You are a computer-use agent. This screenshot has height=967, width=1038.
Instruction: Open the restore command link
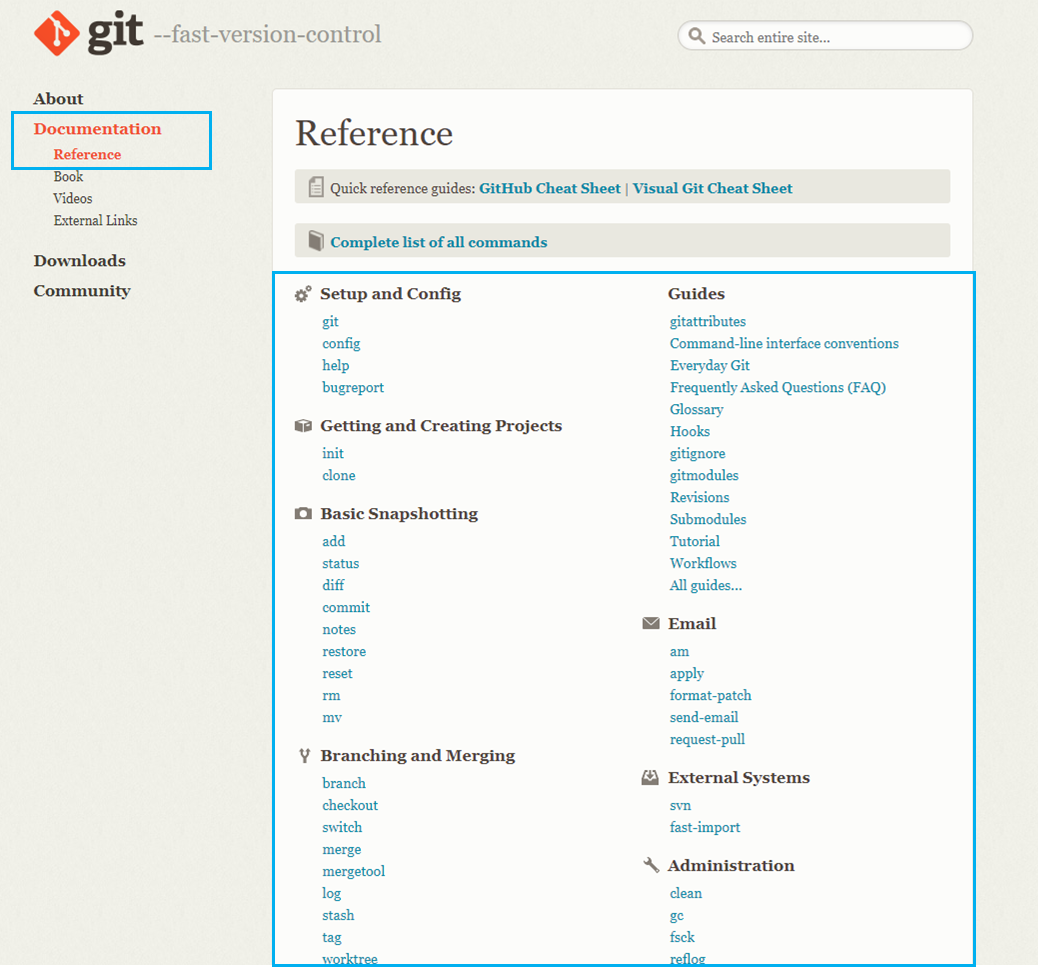pyautogui.click(x=344, y=651)
